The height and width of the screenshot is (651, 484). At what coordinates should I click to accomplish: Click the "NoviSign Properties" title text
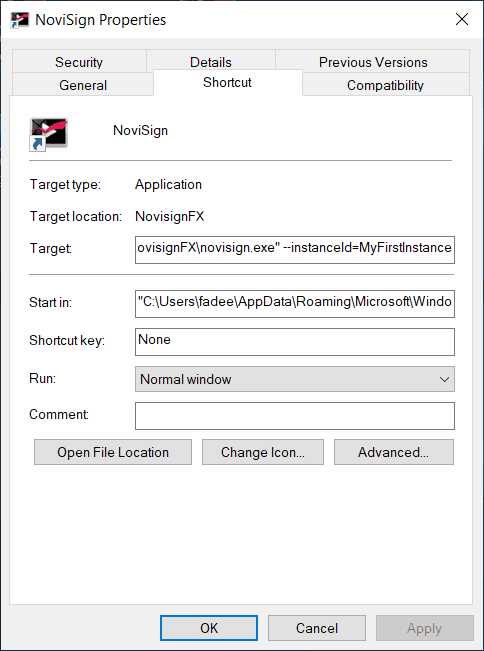coord(100,20)
